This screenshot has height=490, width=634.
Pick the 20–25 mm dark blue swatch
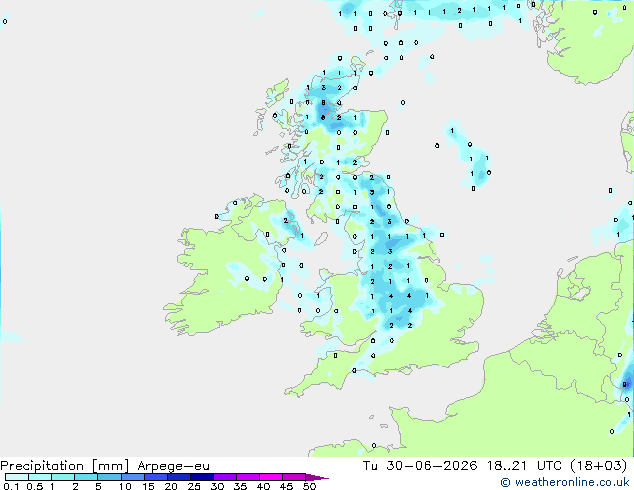point(179,477)
